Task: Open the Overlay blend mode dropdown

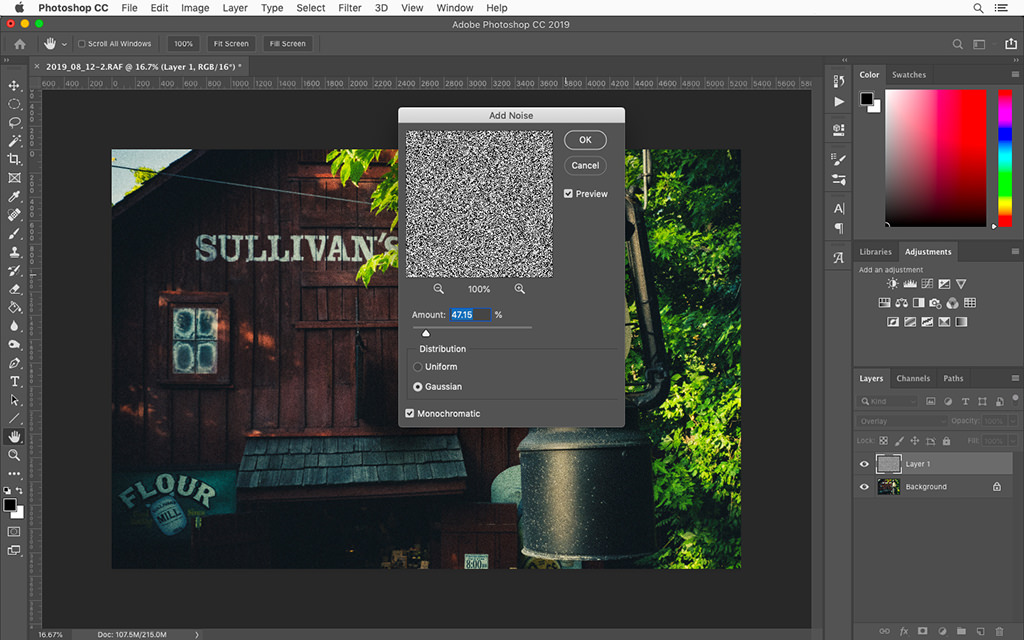Action: pyautogui.click(x=901, y=421)
